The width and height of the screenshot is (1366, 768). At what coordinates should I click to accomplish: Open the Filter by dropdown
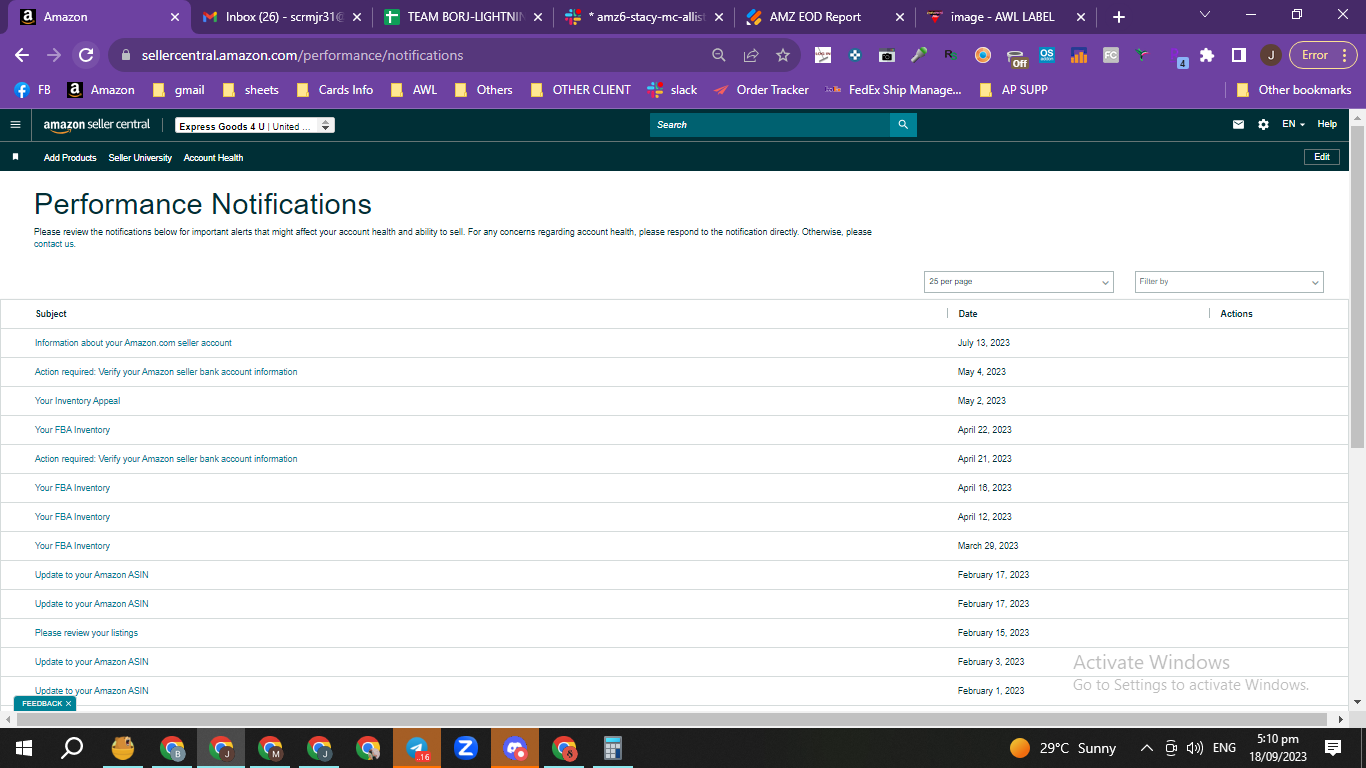point(1229,282)
